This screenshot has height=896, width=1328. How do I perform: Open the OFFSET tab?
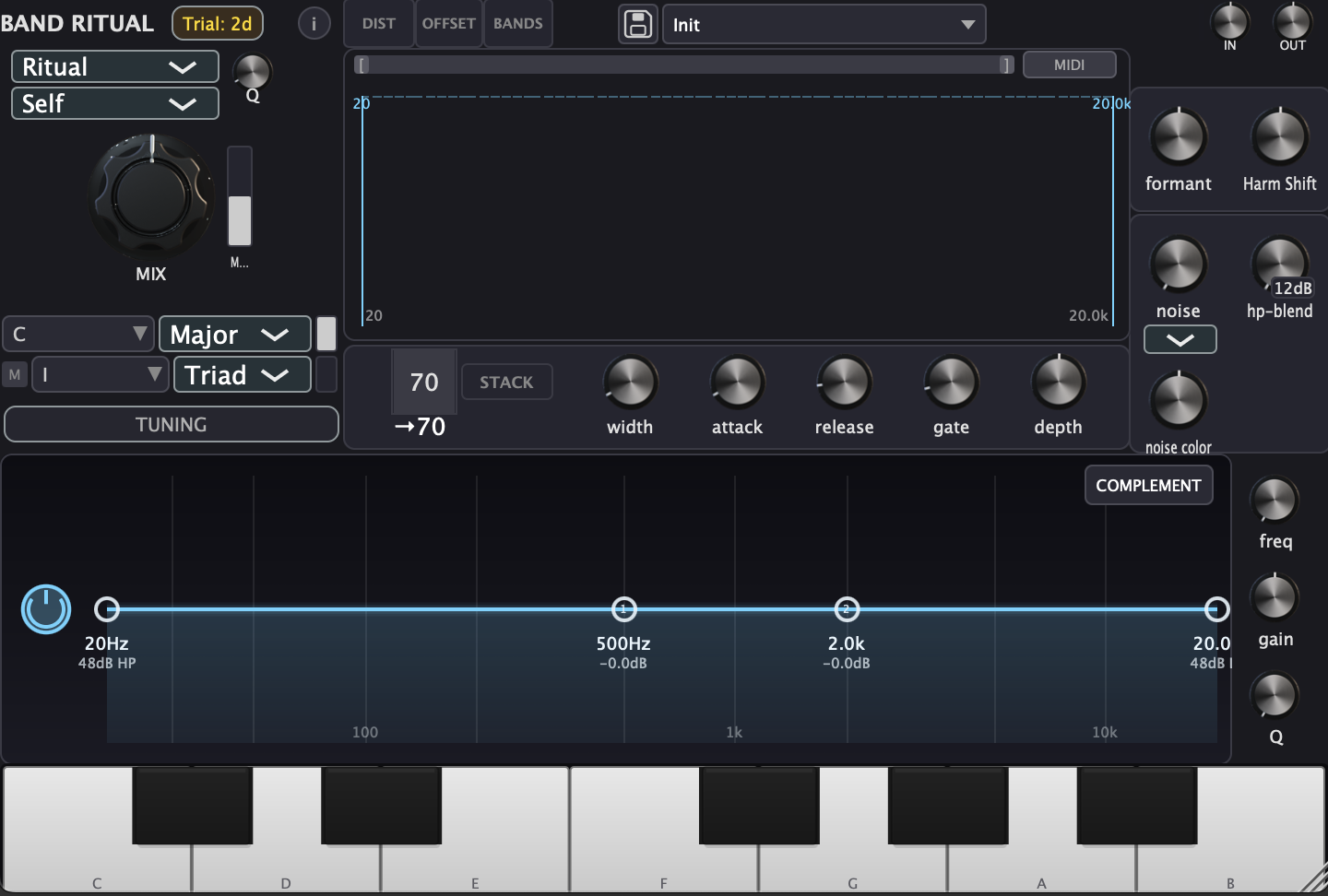[448, 24]
